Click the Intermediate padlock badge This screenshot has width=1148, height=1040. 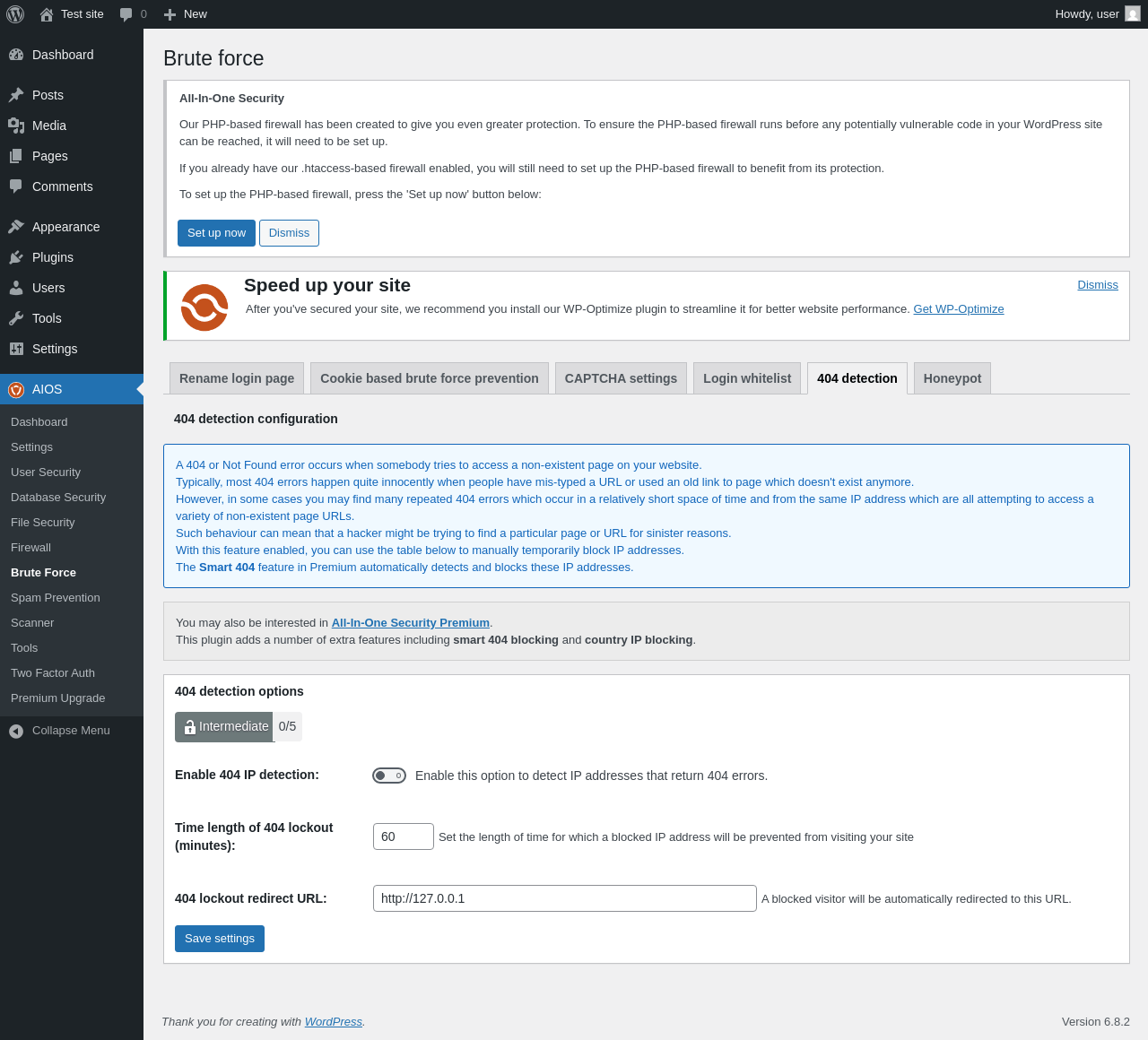point(224,727)
